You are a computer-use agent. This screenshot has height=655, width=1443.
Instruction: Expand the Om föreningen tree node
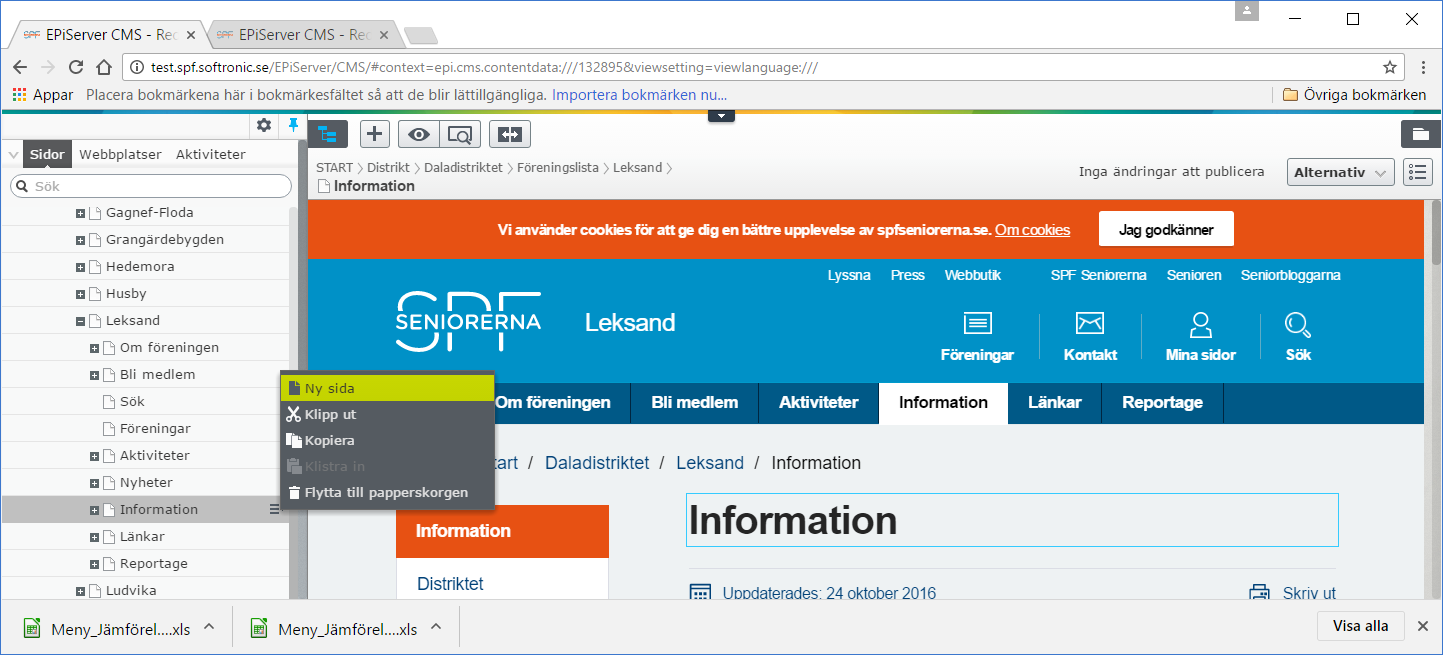[95, 348]
